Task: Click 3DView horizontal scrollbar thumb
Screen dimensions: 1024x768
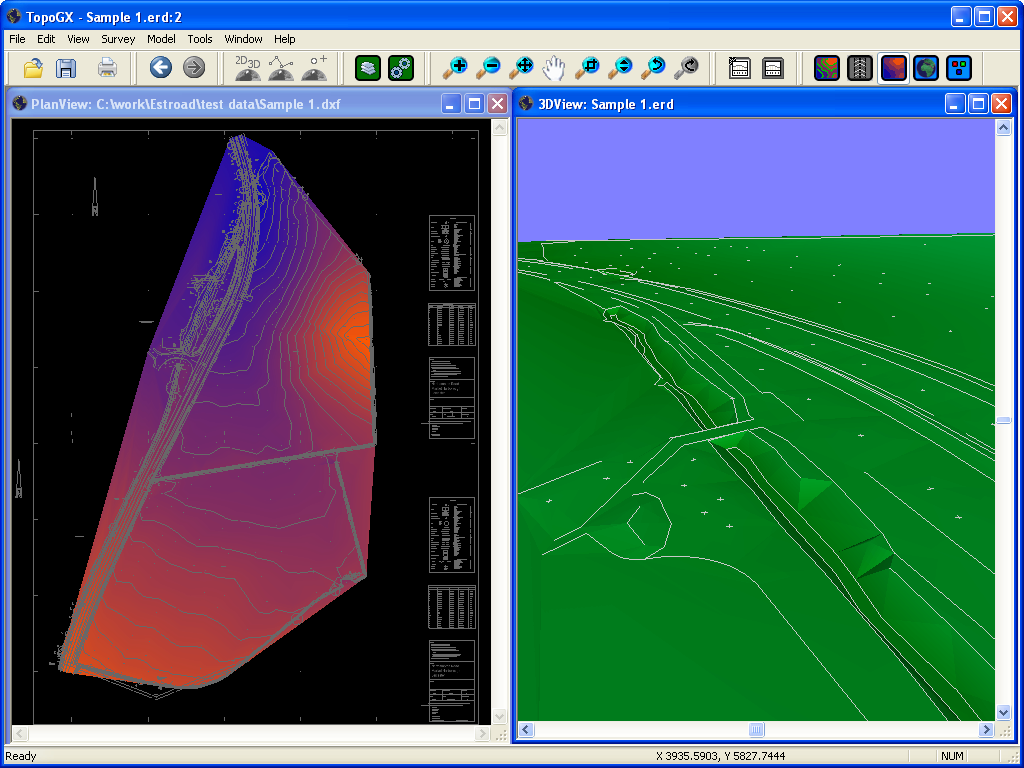Action: point(756,729)
